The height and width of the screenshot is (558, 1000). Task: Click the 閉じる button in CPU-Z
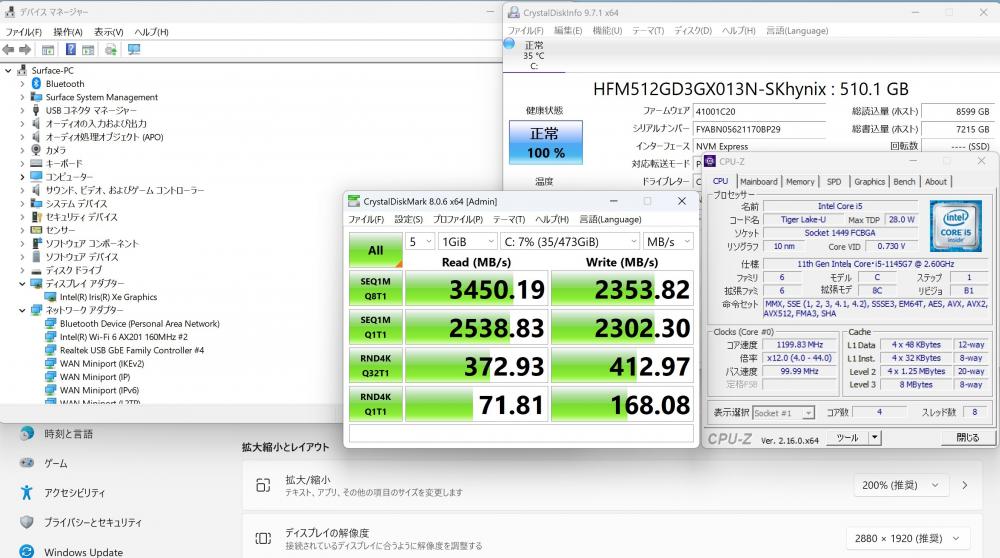967,437
